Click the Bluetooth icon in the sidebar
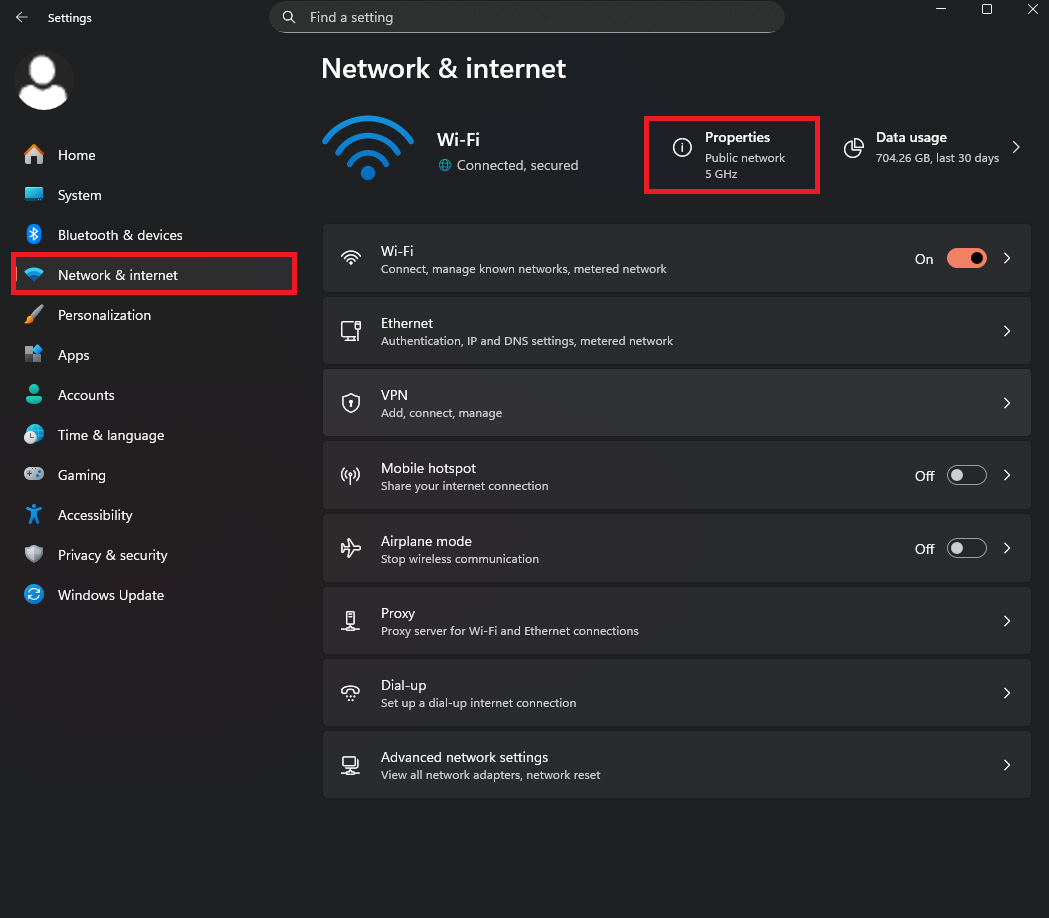 34,235
